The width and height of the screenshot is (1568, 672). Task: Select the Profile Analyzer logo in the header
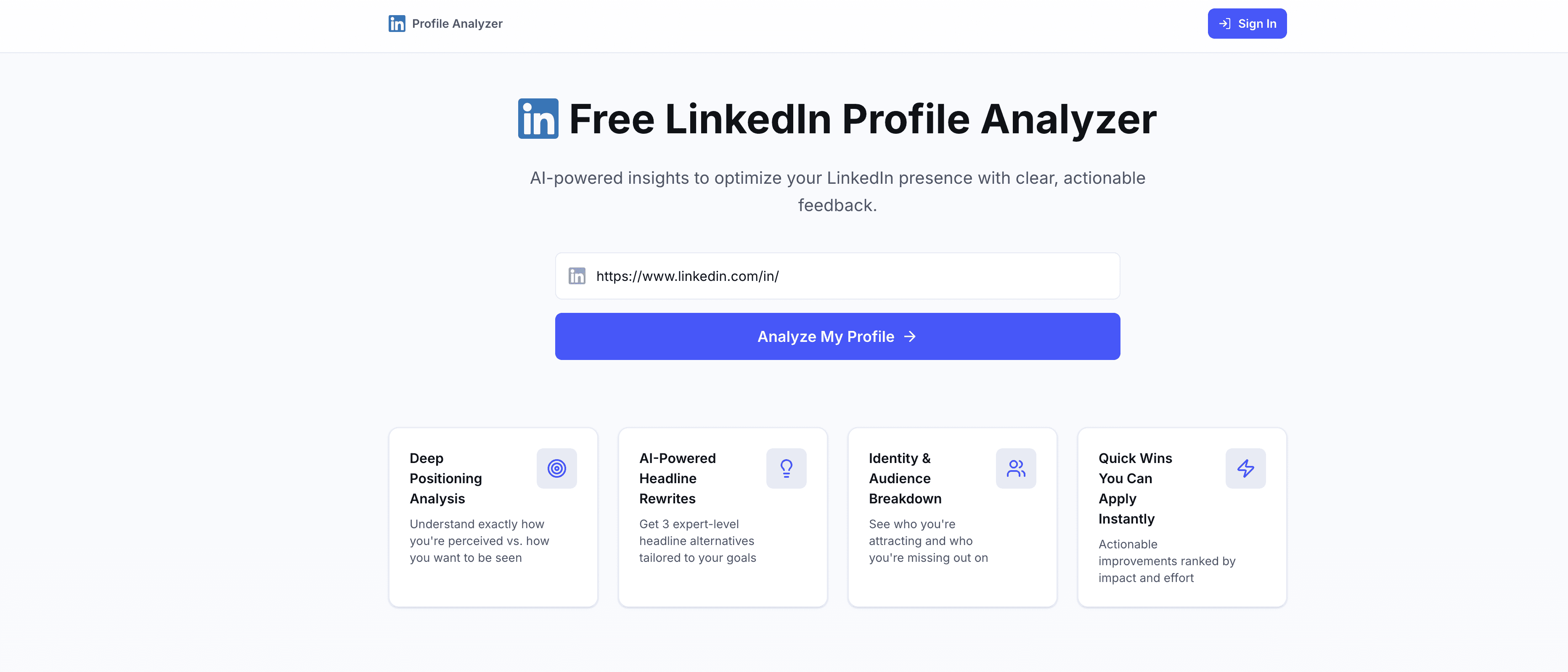coord(396,23)
